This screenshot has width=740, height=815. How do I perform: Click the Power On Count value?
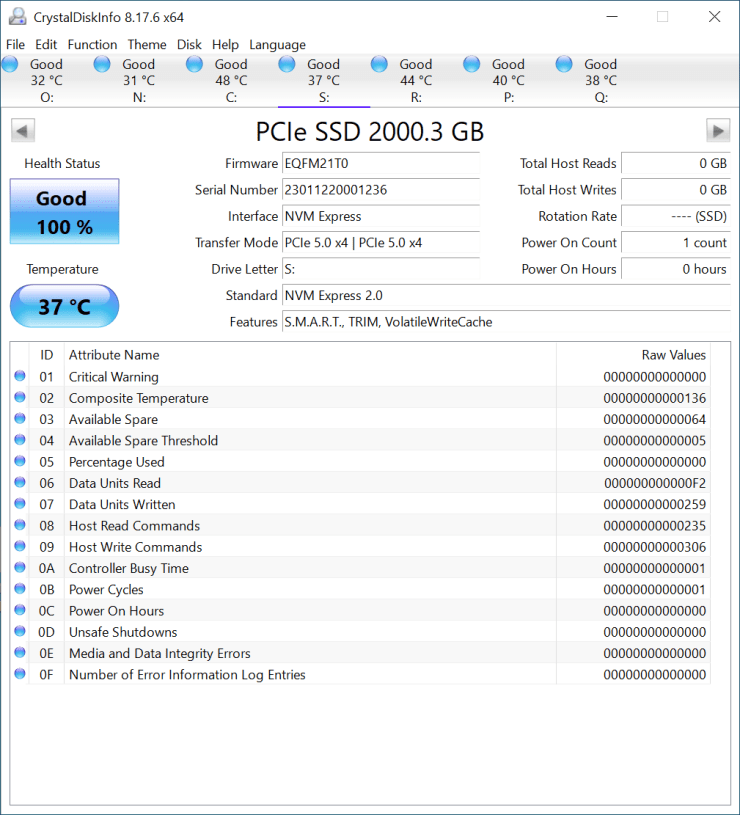[x=676, y=243]
